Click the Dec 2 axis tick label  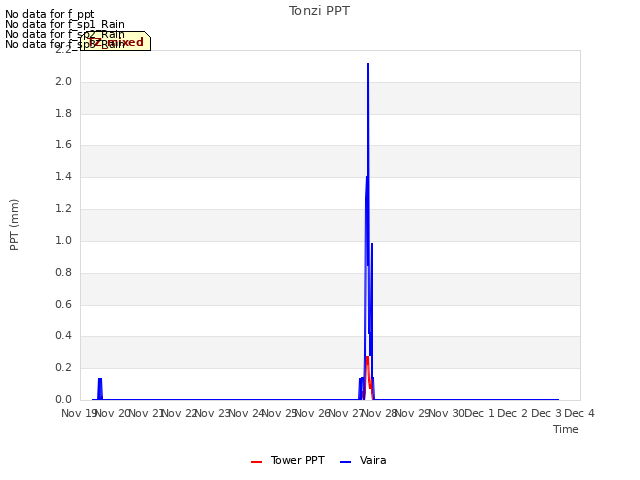coord(513,413)
